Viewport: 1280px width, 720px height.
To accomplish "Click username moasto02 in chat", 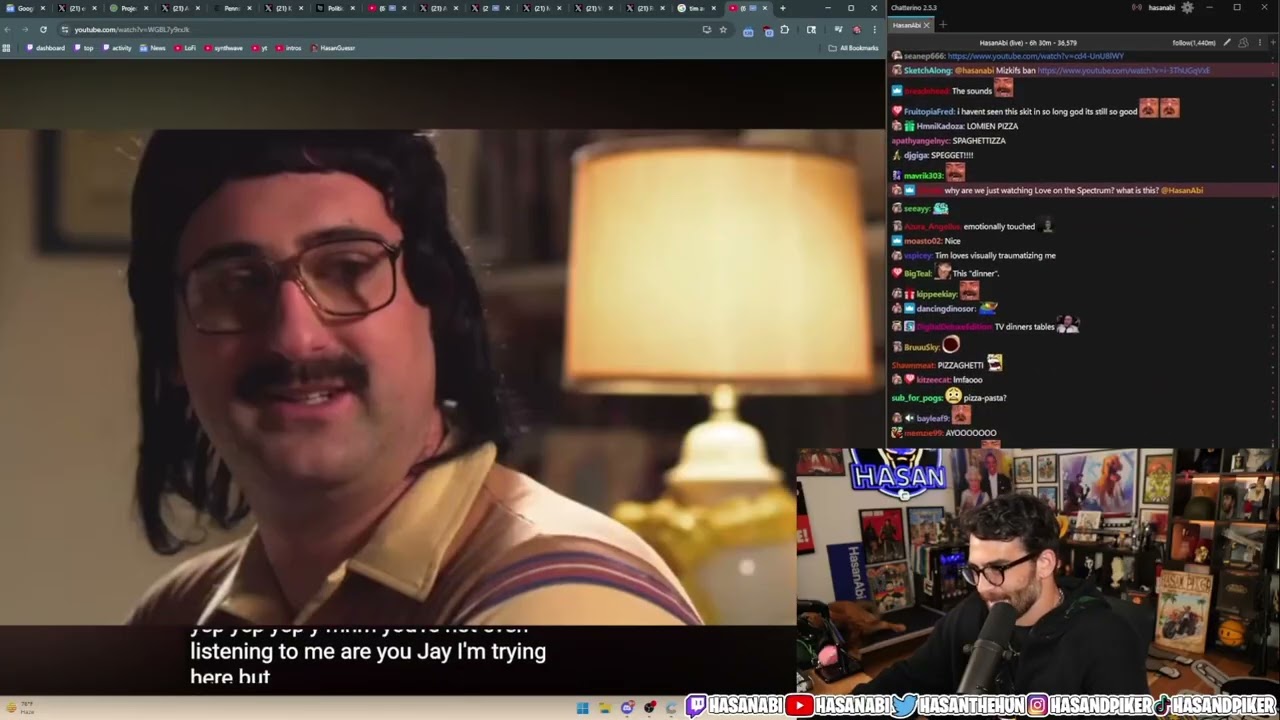I will [922, 241].
